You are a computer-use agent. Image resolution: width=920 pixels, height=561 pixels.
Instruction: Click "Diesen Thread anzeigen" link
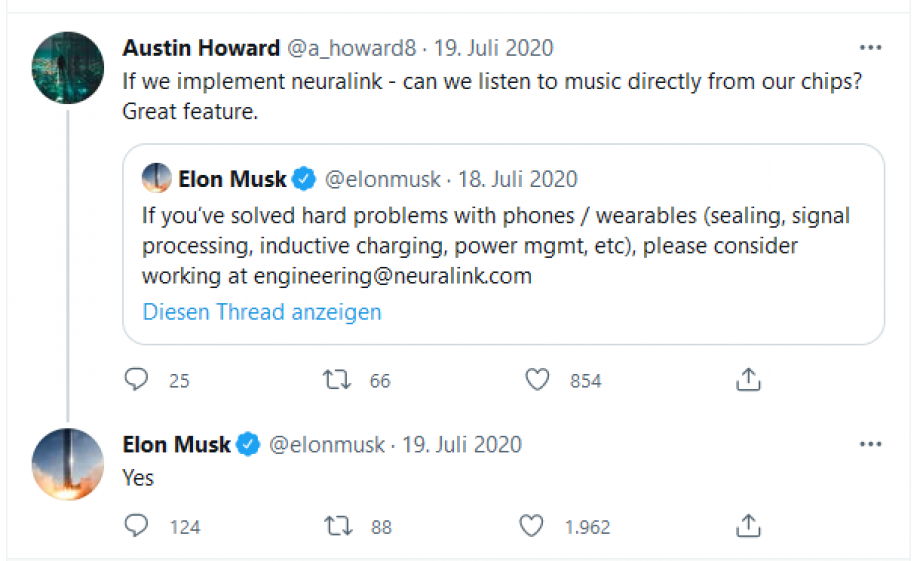(x=262, y=312)
